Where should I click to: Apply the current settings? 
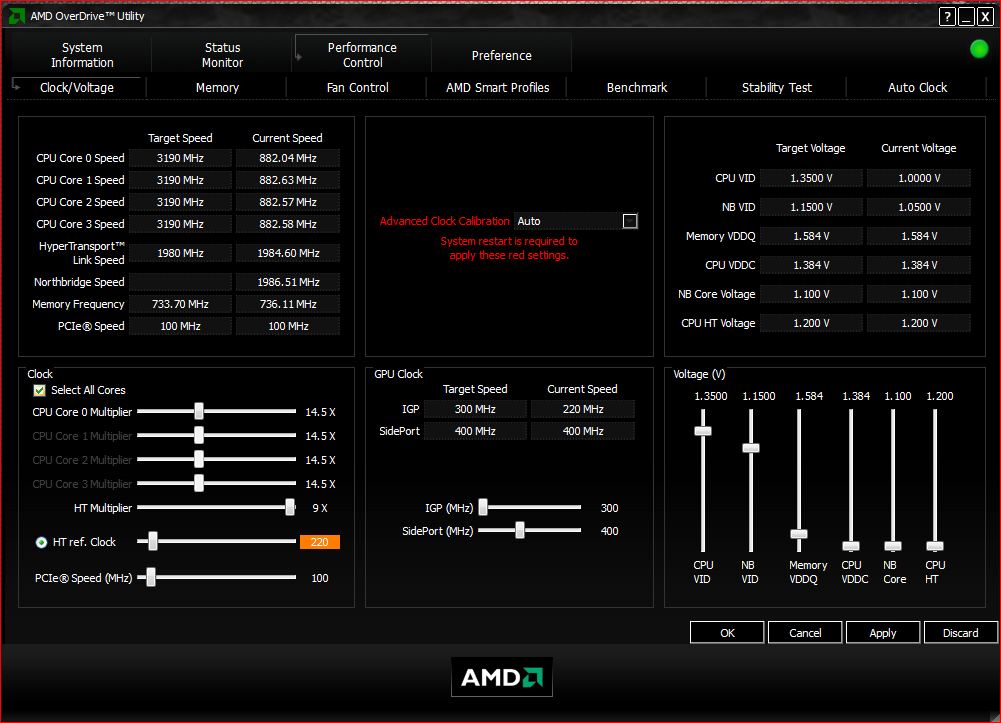(883, 633)
